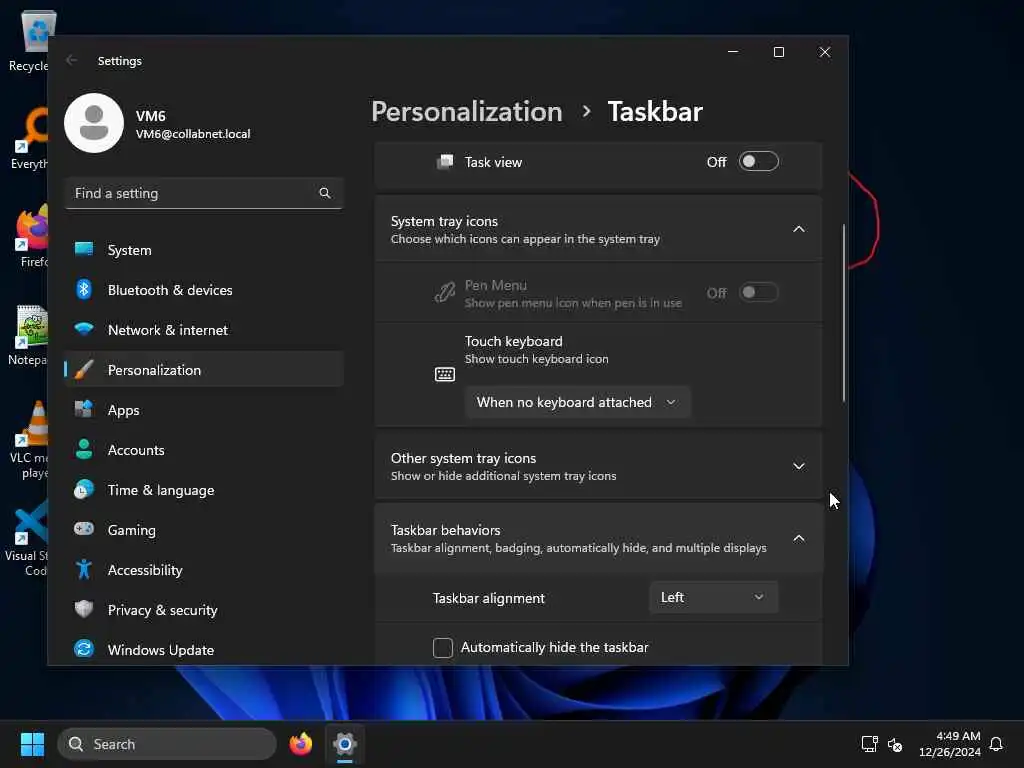Click the Personalization breadcrumb link
This screenshot has height=768, width=1024.
coord(467,112)
